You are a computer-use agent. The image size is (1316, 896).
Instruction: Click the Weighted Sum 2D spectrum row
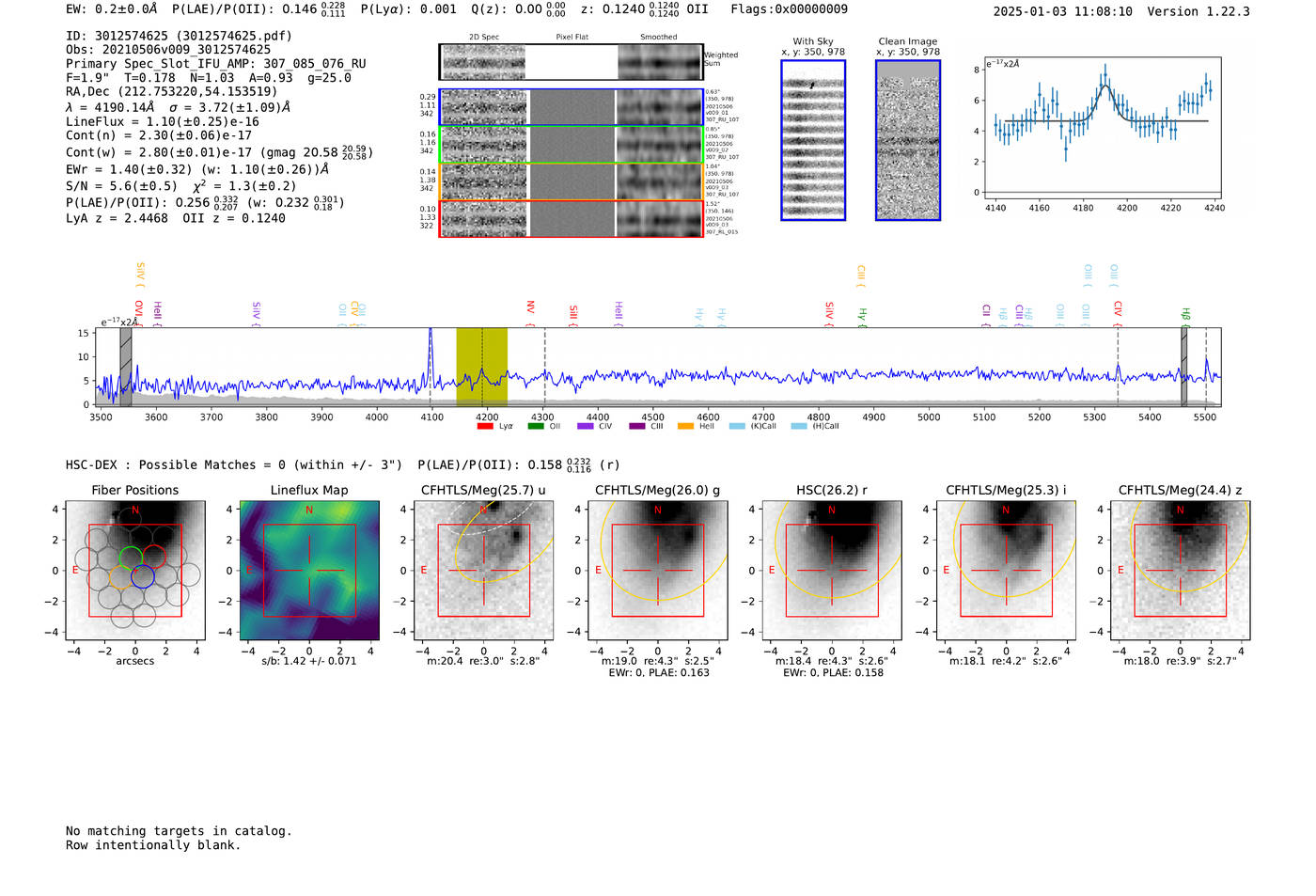tap(572, 62)
